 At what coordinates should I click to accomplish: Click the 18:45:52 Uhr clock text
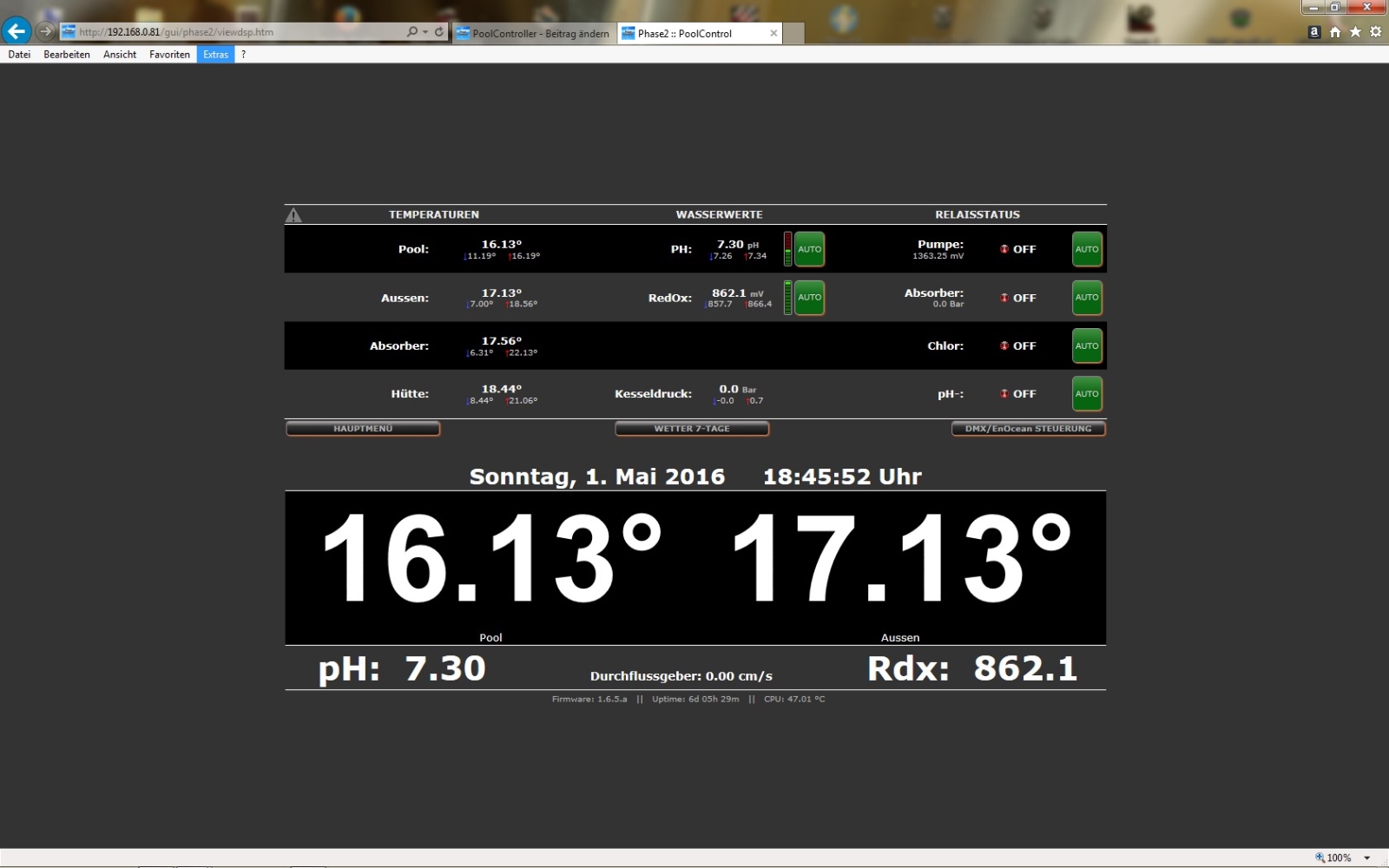842,477
